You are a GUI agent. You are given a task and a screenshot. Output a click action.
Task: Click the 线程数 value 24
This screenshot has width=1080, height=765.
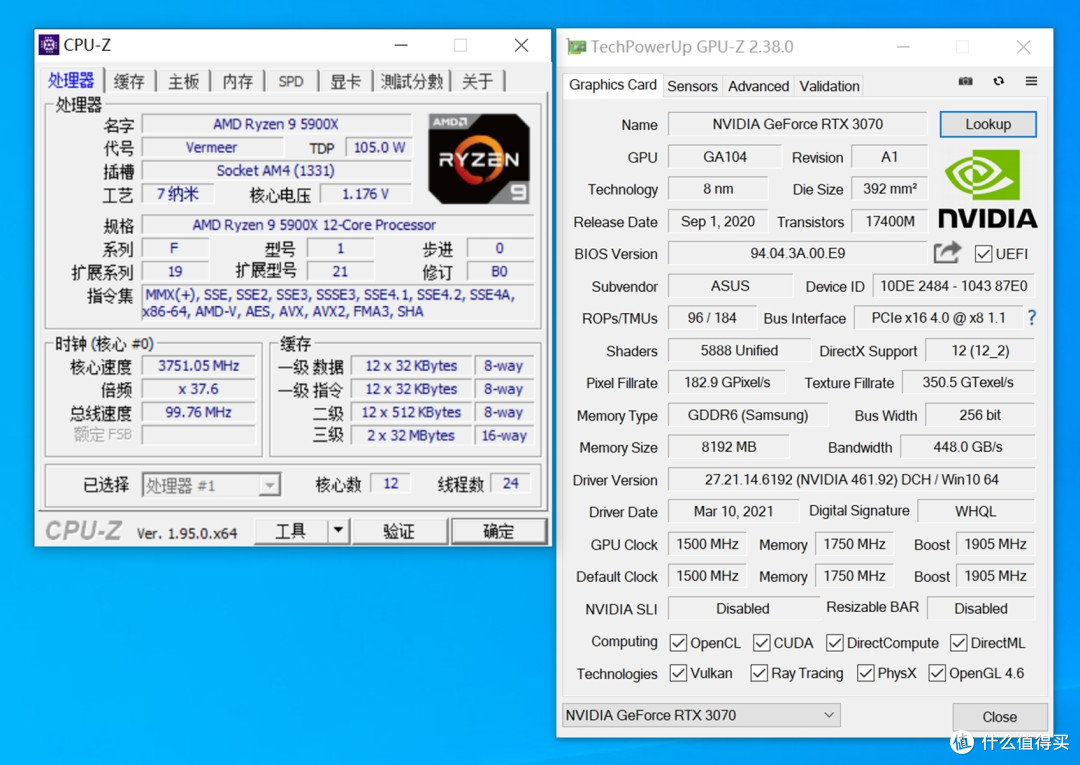[x=510, y=483]
